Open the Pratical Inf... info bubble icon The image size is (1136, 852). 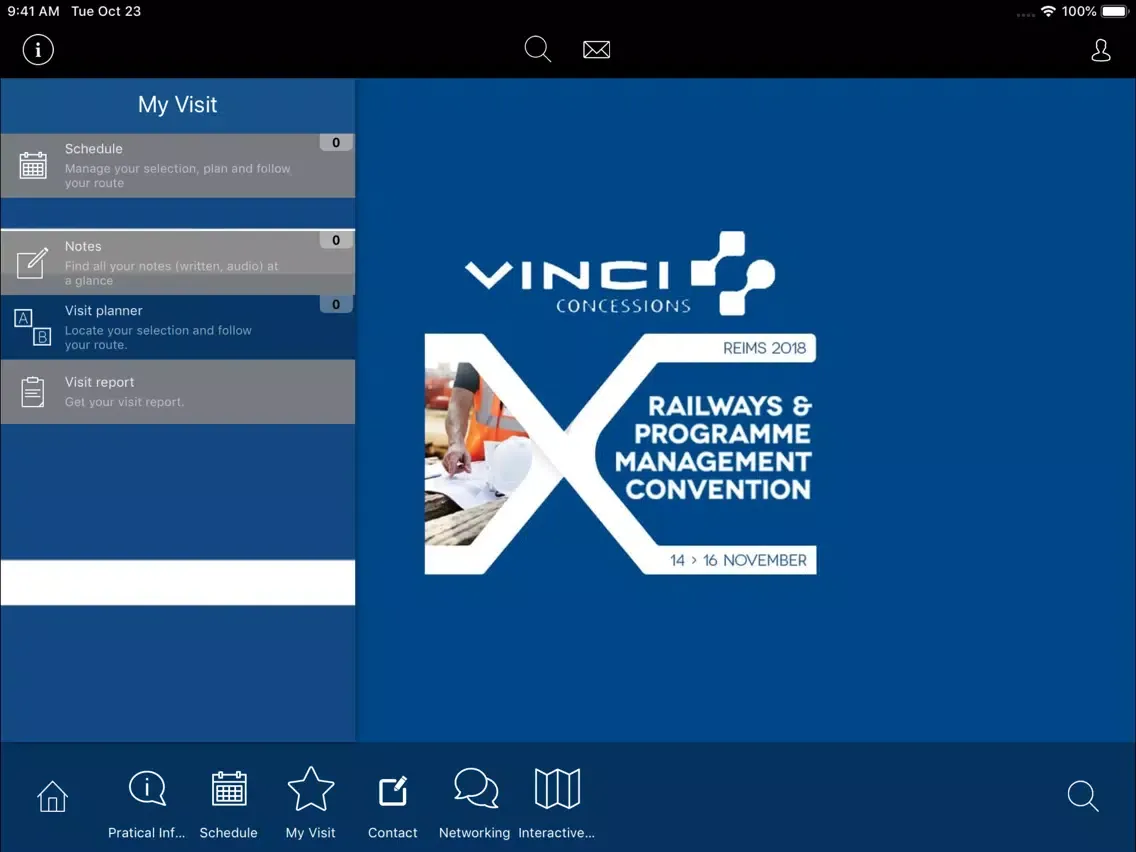[x=147, y=788]
